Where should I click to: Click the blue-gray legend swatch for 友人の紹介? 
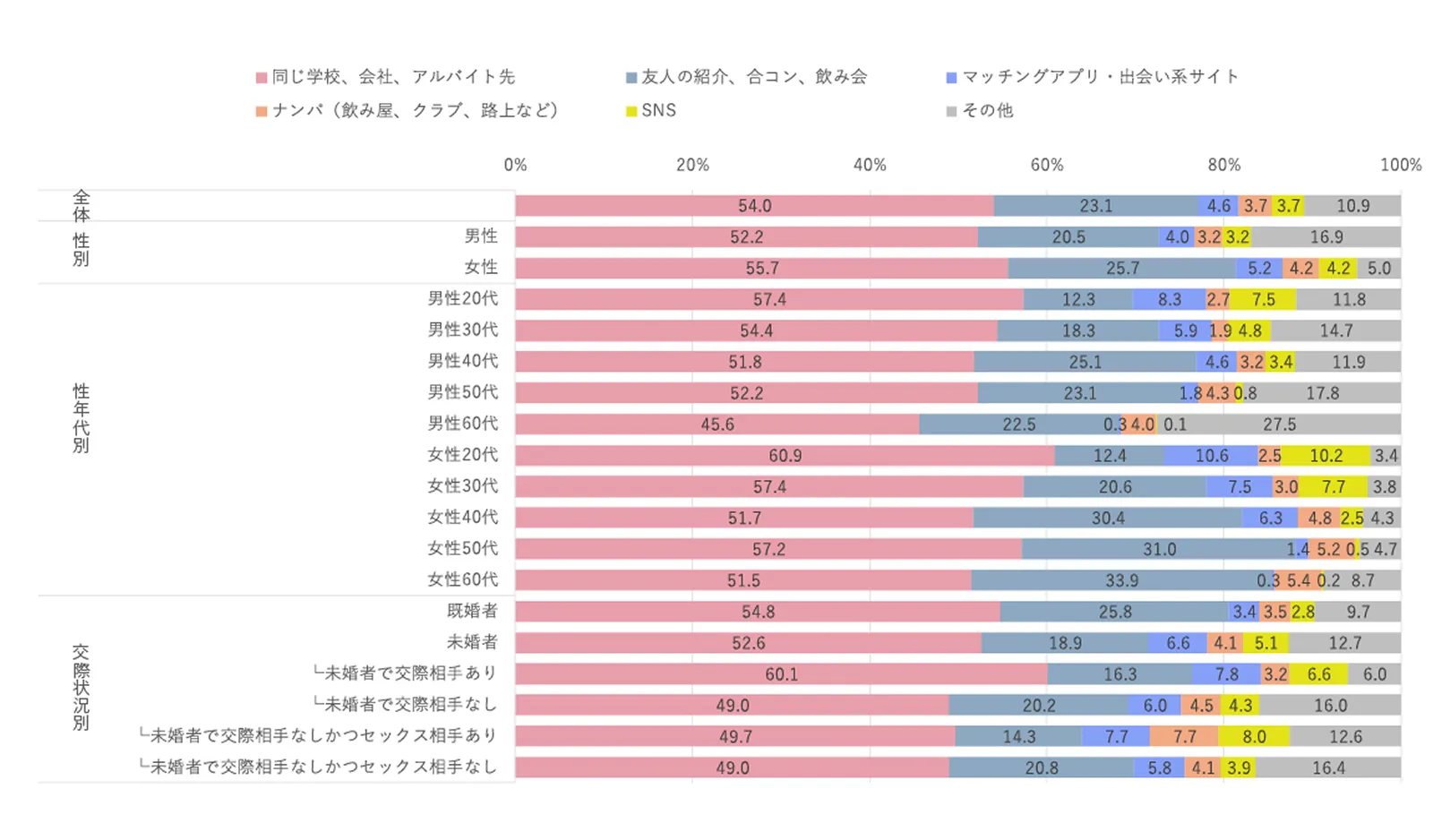[x=631, y=78]
